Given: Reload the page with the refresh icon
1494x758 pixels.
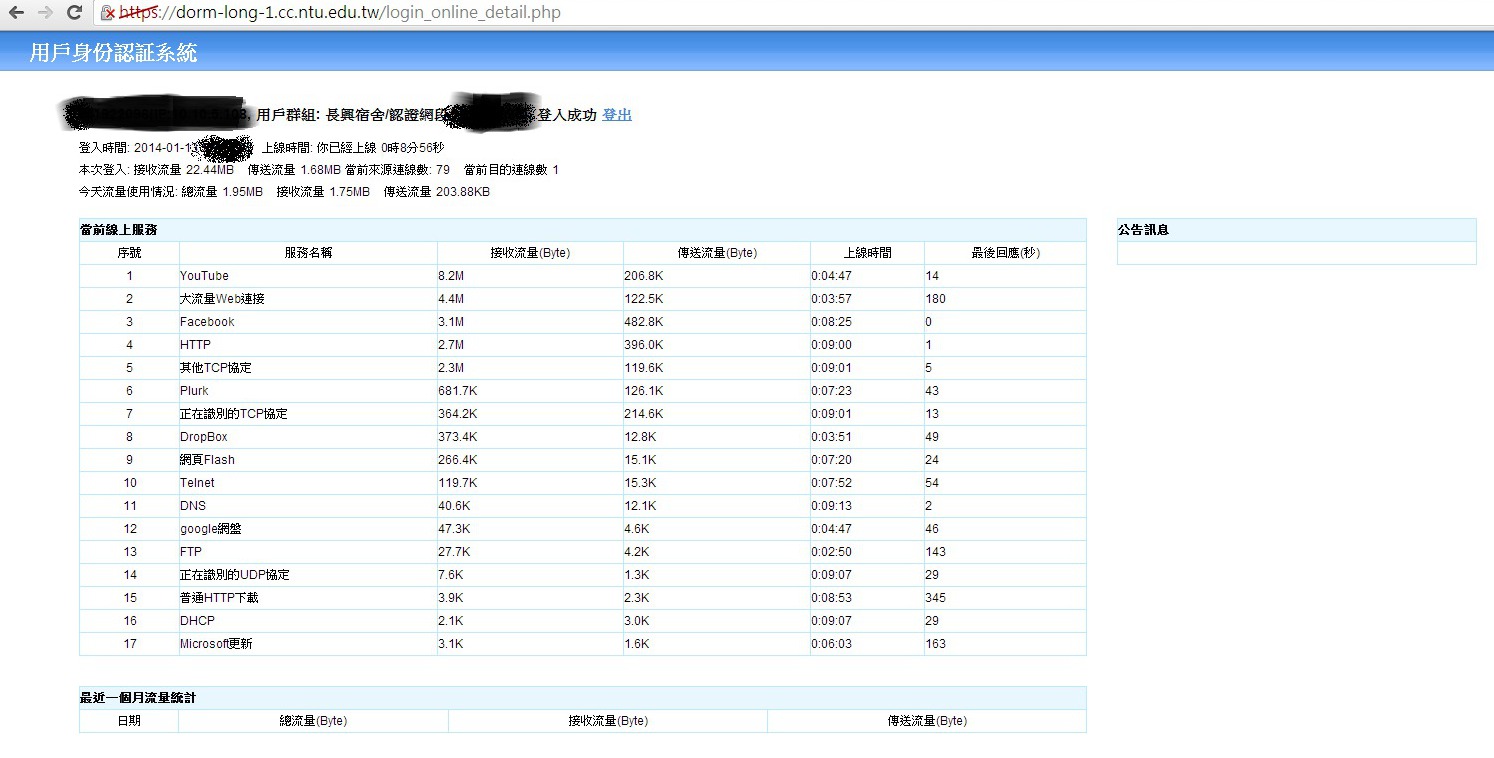Looking at the screenshot, I should pyautogui.click(x=74, y=13).
